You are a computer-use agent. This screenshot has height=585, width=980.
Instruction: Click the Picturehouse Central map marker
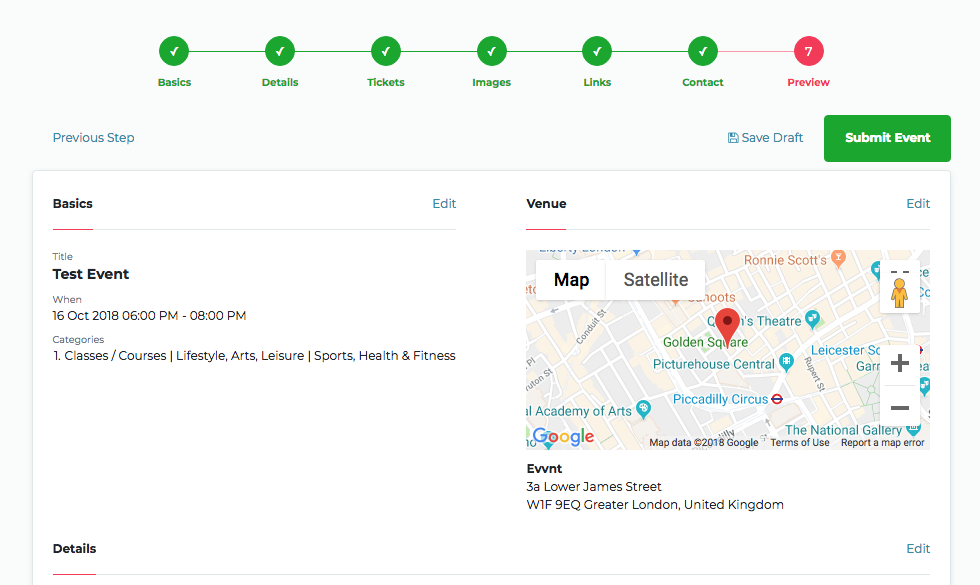(x=786, y=362)
